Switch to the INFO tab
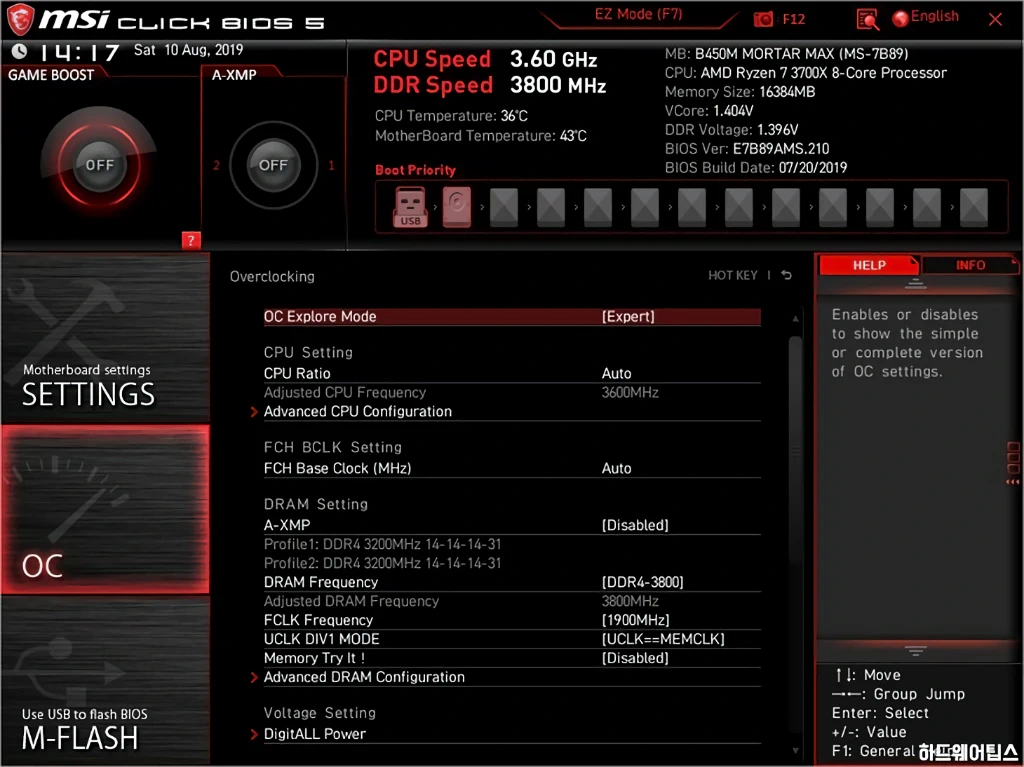1024x767 pixels. [x=970, y=265]
